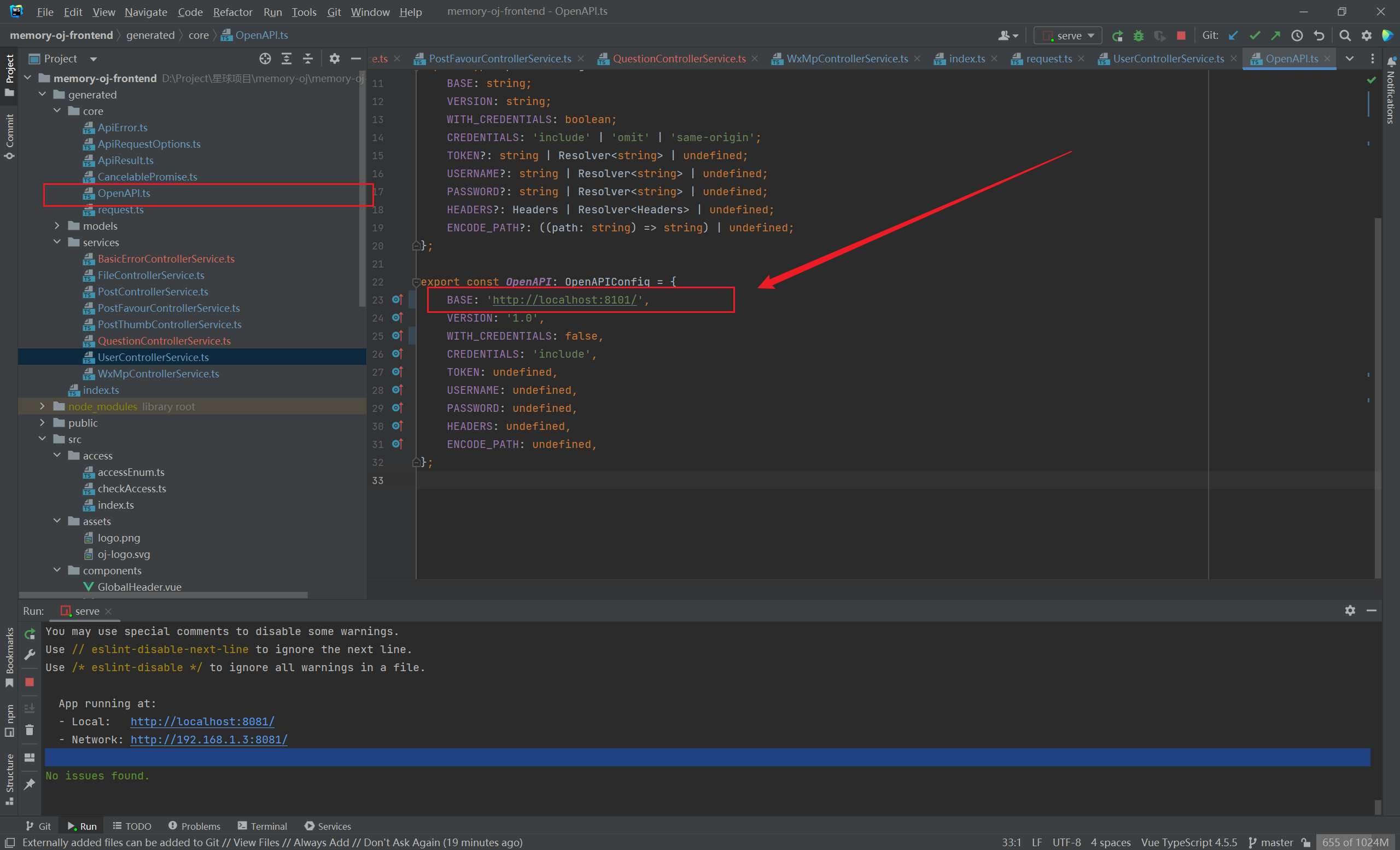Click memory indicator 655 of 1024M

(1355, 842)
